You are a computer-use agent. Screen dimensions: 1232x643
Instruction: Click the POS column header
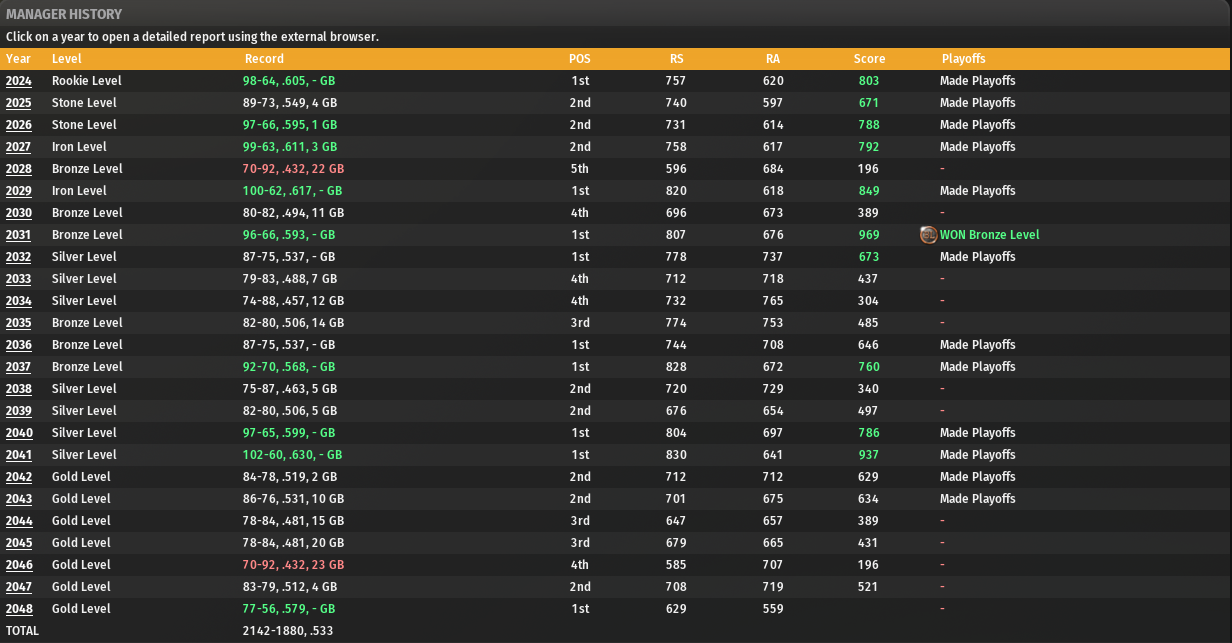(579, 59)
